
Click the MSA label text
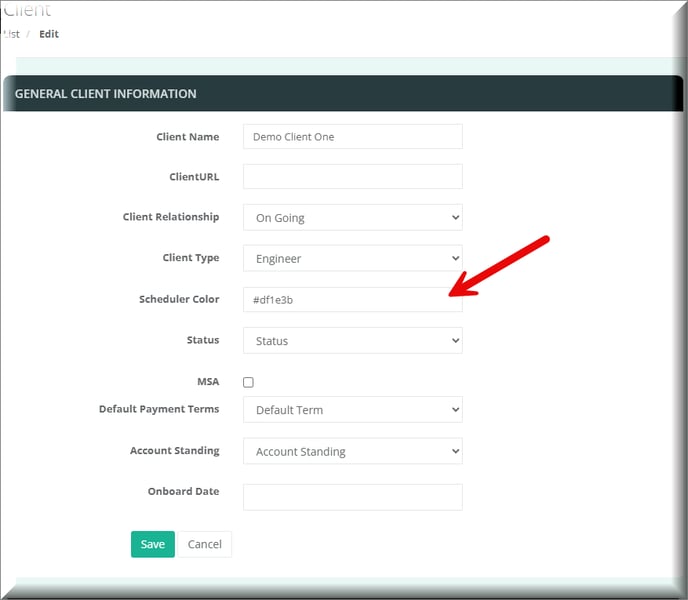point(208,382)
